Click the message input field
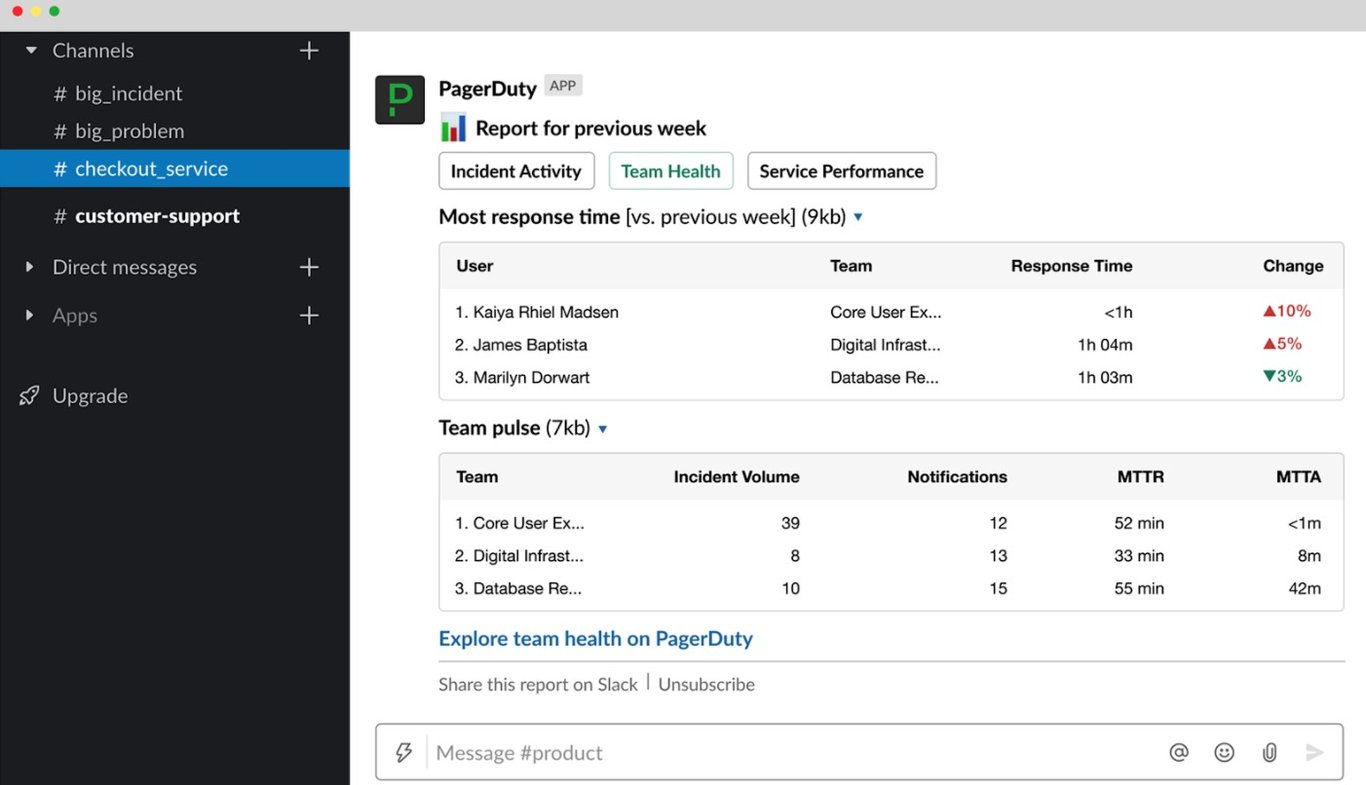1366x785 pixels. pos(700,752)
